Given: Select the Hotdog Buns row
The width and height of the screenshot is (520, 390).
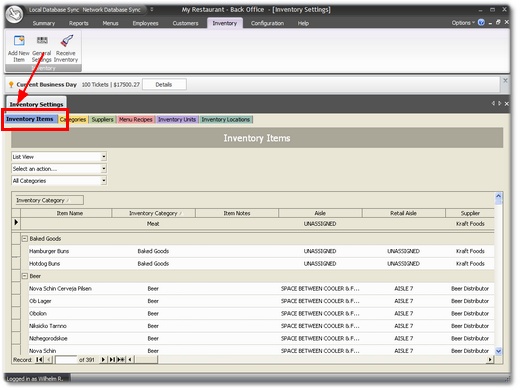Looking at the screenshot, I should 261,263.
